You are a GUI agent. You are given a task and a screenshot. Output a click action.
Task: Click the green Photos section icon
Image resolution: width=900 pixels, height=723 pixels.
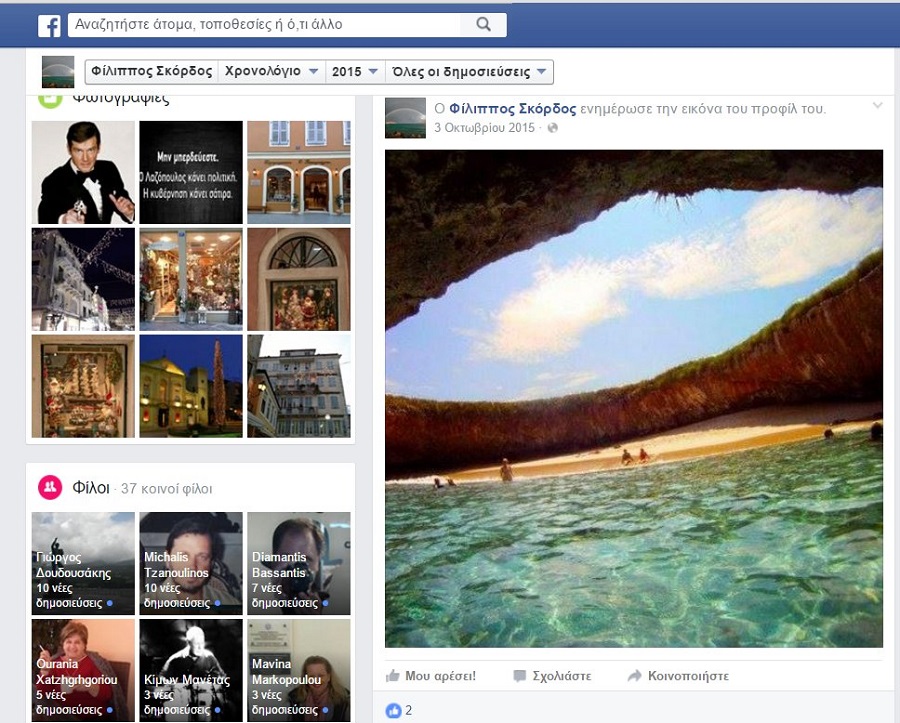pyautogui.click(x=49, y=99)
